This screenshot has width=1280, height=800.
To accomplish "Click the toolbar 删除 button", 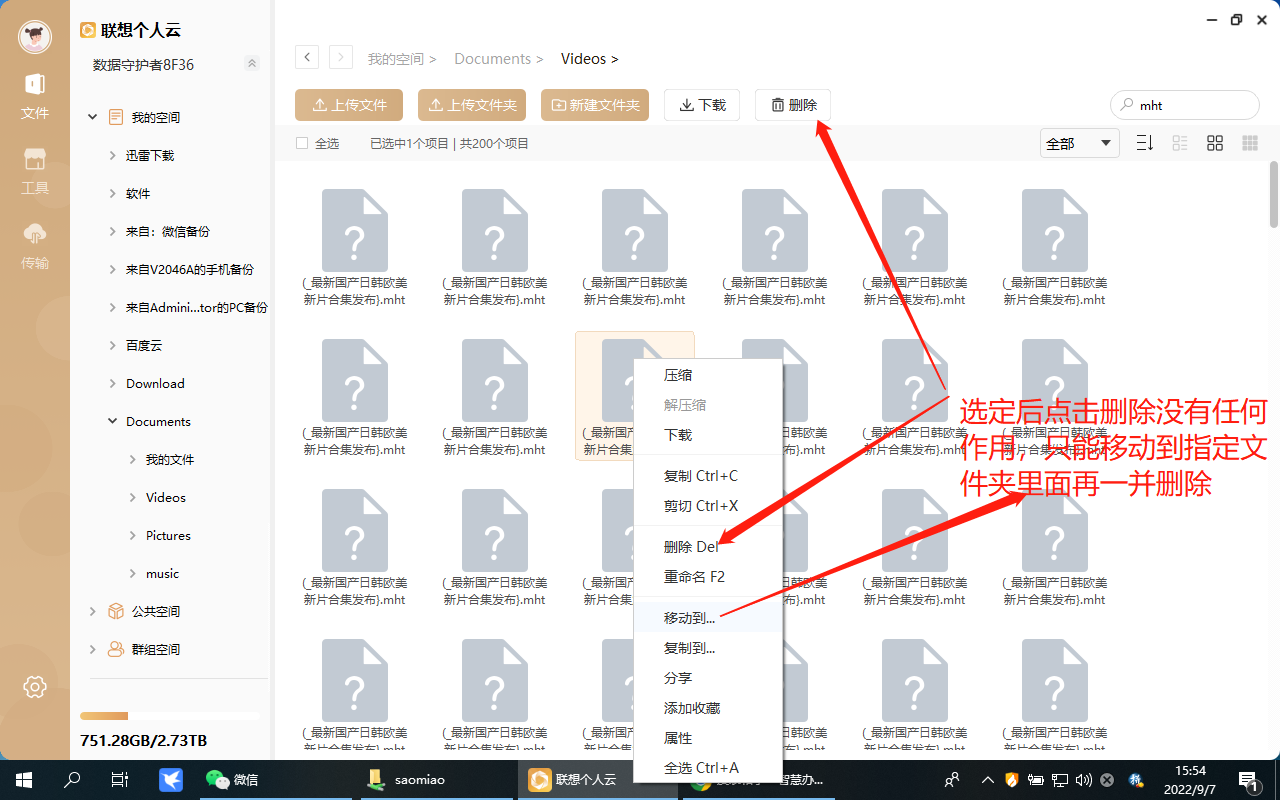I will coord(793,105).
